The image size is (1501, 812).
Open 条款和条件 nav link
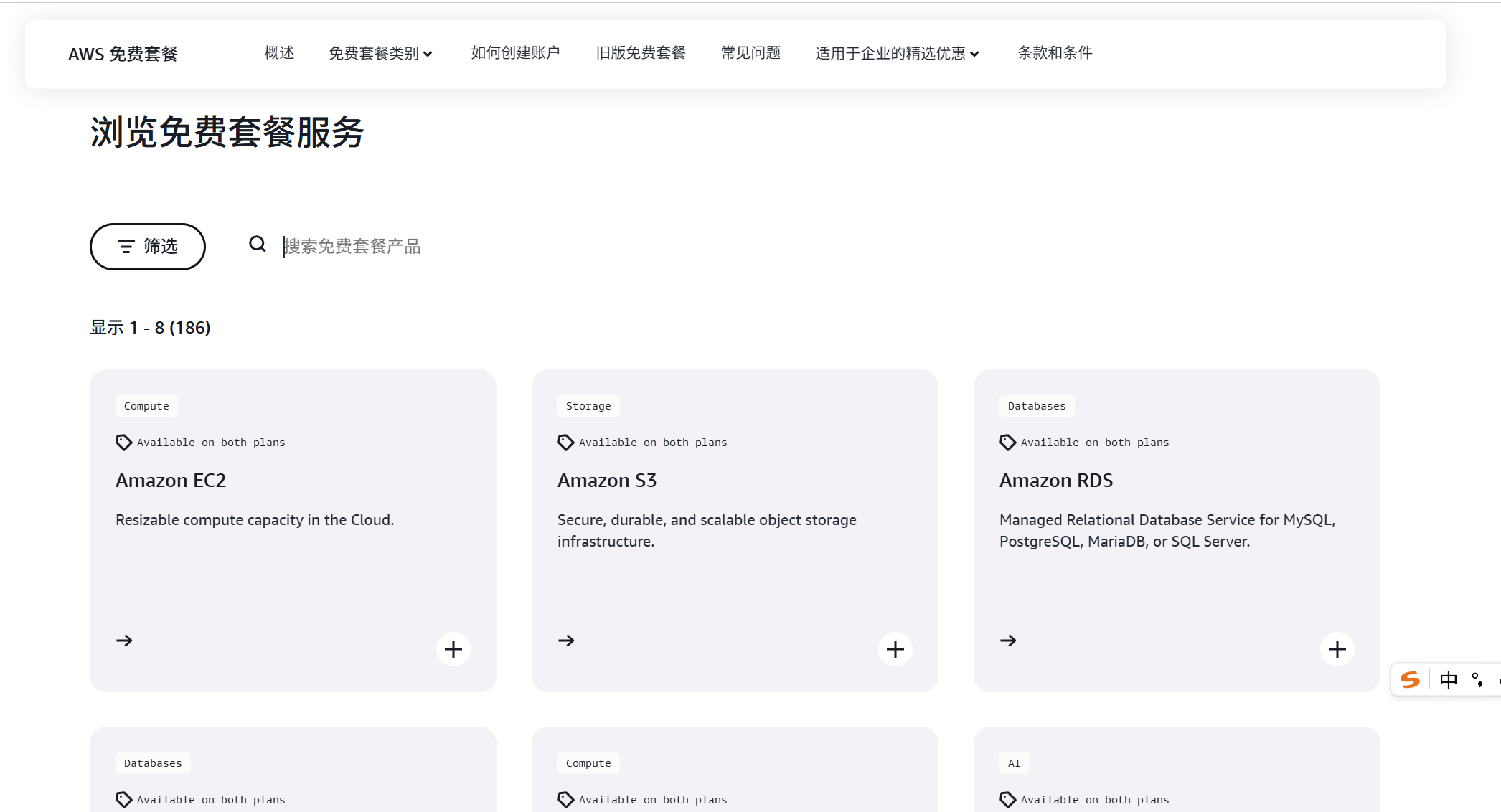coord(1055,53)
